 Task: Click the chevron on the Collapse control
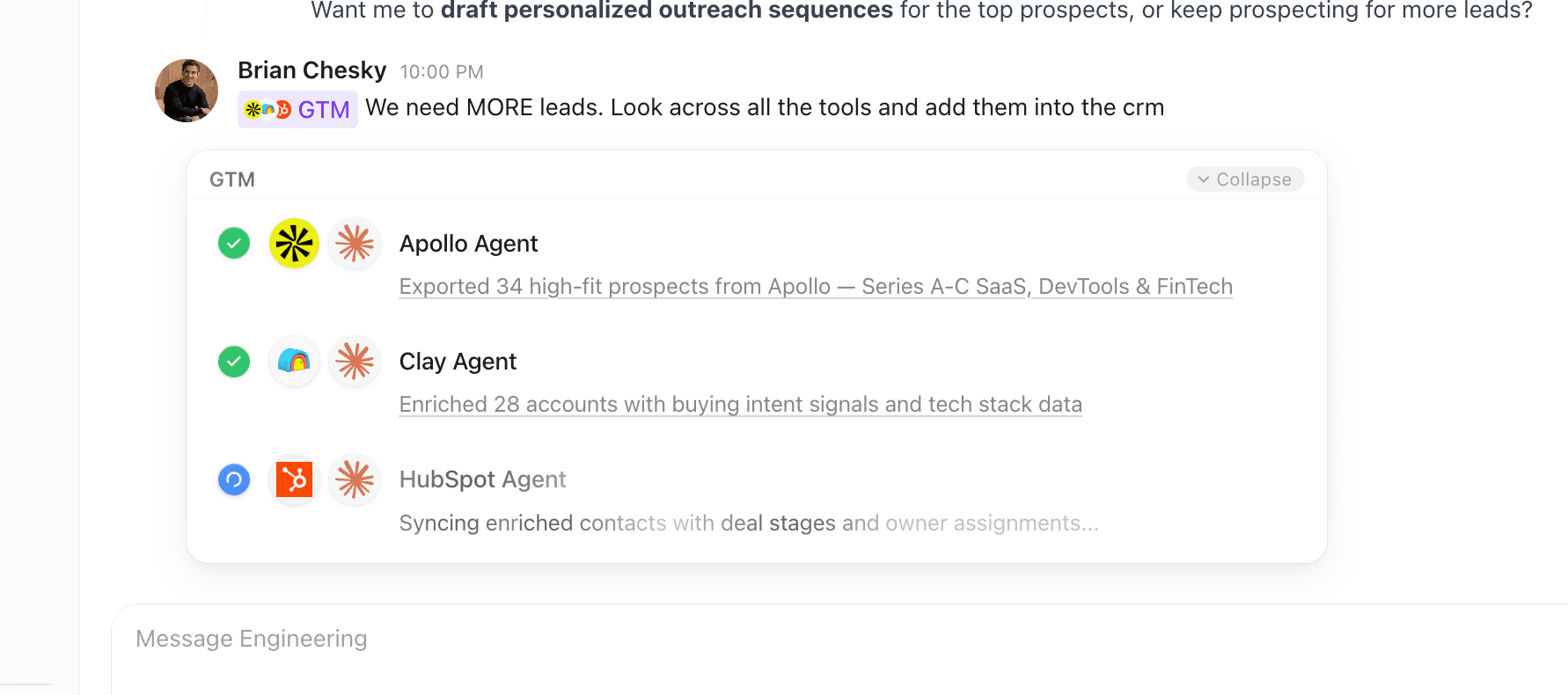(1203, 179)
